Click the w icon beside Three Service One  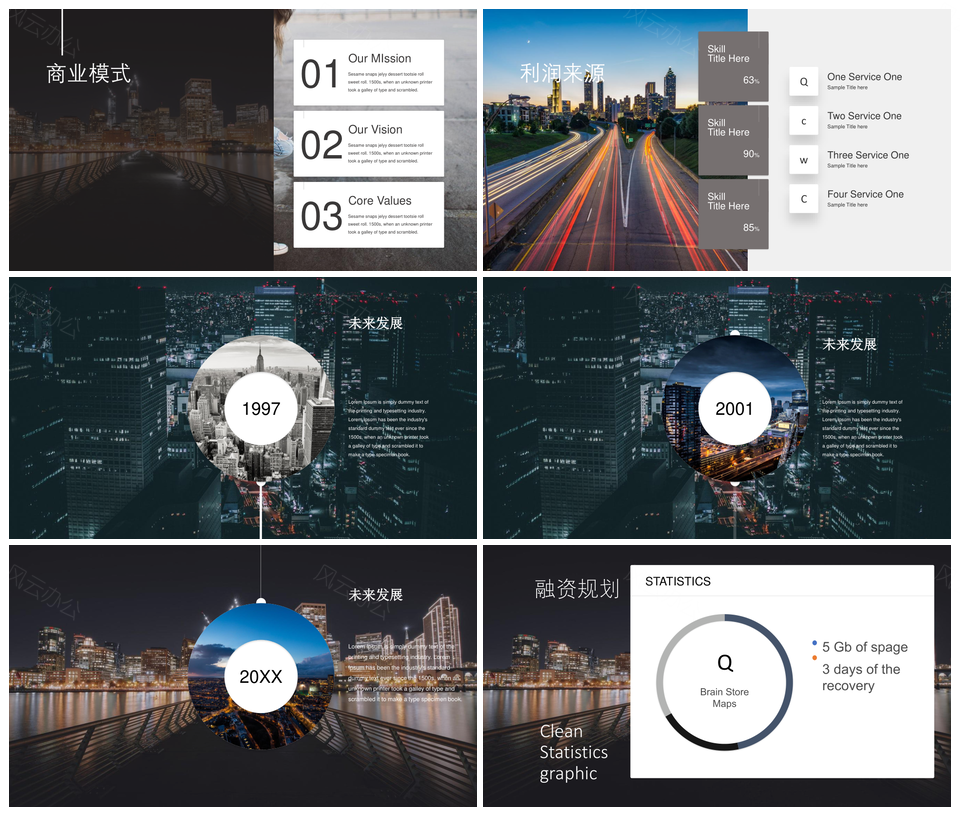coord(803,160)
